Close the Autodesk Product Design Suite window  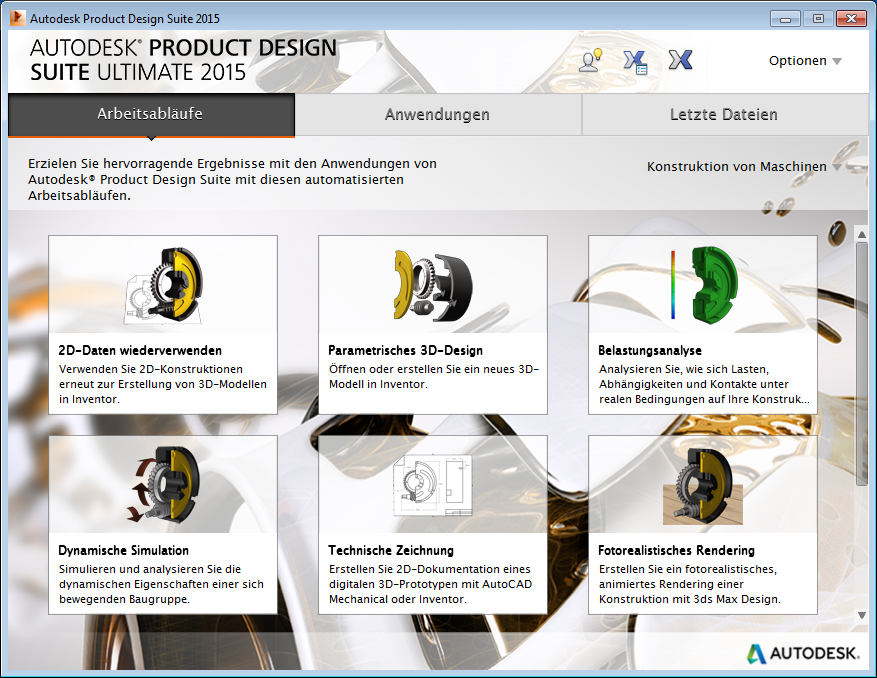click(x=851, y=18)
